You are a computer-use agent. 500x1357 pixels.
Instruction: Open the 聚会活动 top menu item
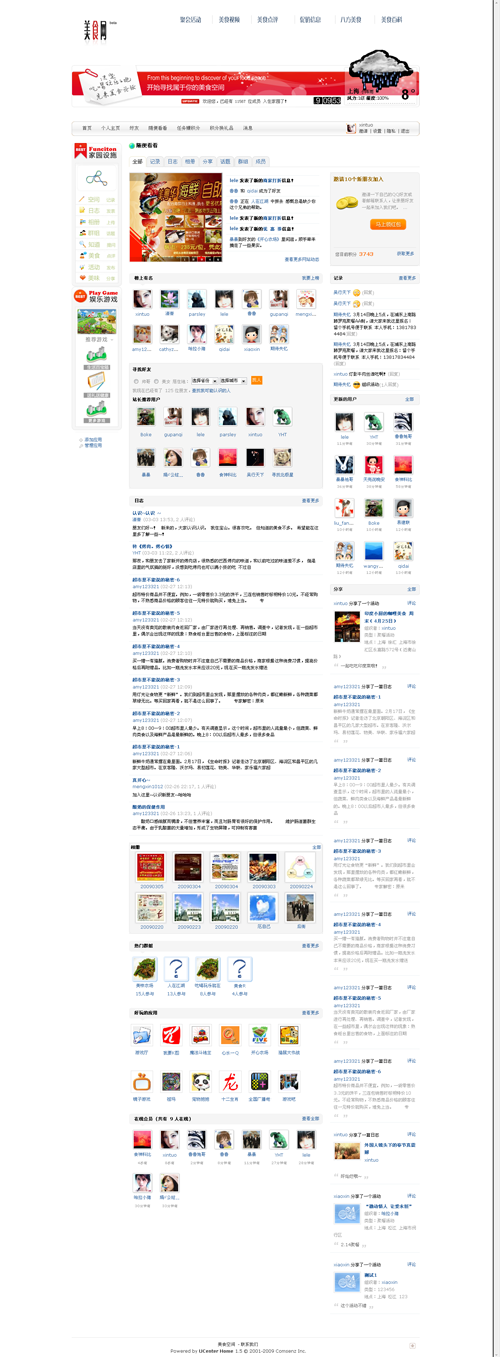pos(190,19)
